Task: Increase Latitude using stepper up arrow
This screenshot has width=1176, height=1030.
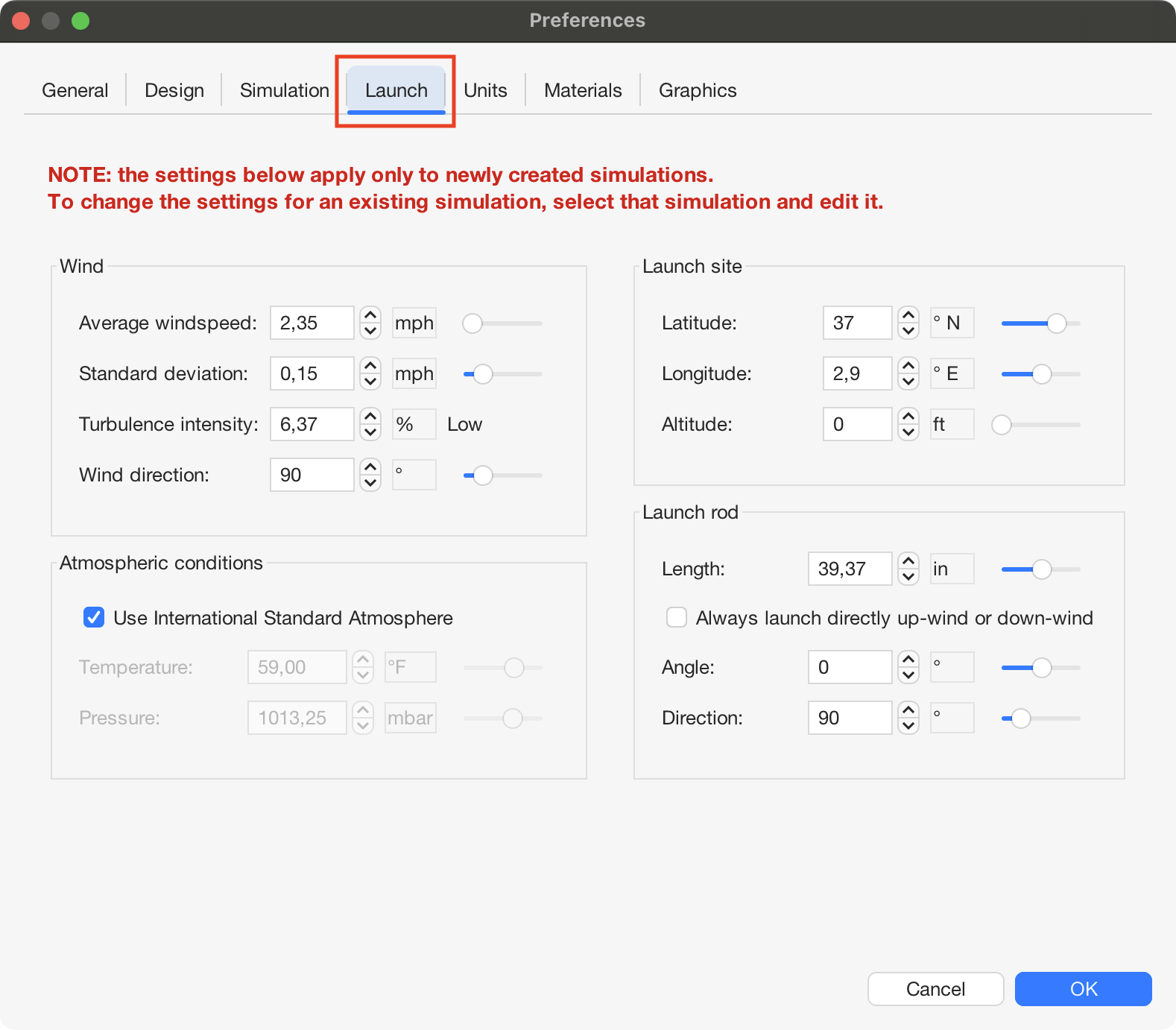Action: coord(908,315)
